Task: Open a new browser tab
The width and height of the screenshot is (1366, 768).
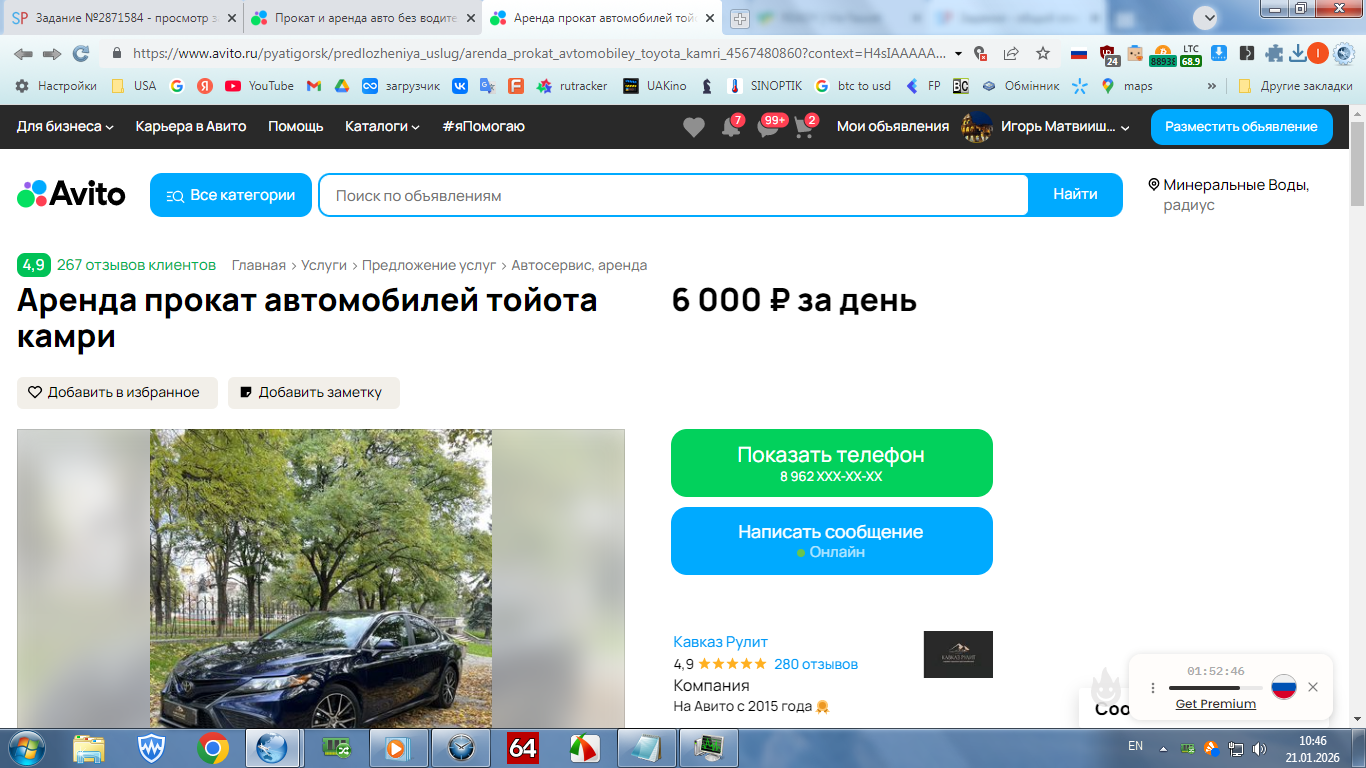Action: click(x=740, y=18)
